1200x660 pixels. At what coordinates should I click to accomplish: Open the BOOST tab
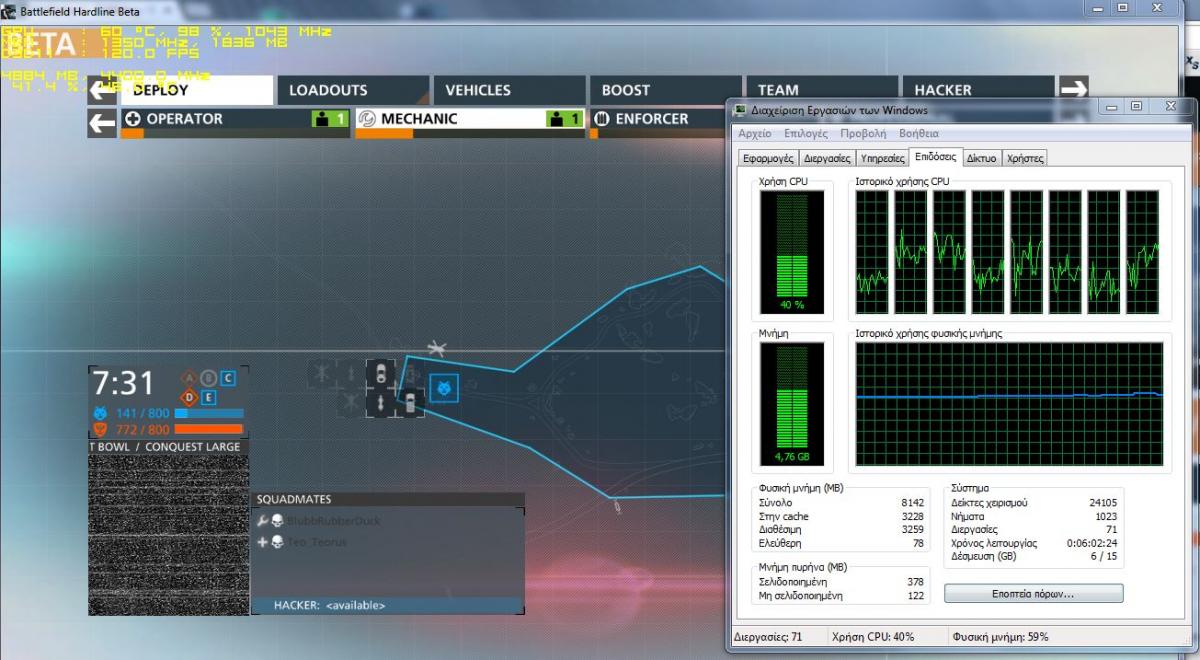(x=665, y=90)
